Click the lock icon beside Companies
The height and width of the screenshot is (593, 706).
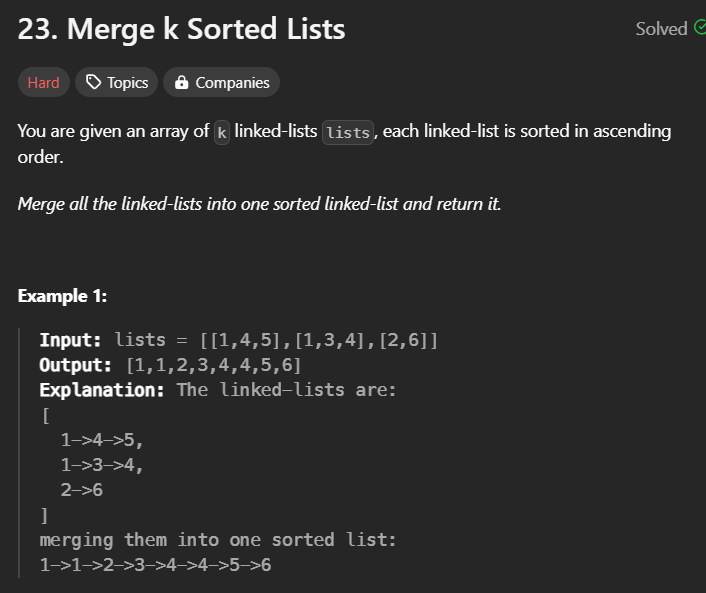(x=181, y=83)
